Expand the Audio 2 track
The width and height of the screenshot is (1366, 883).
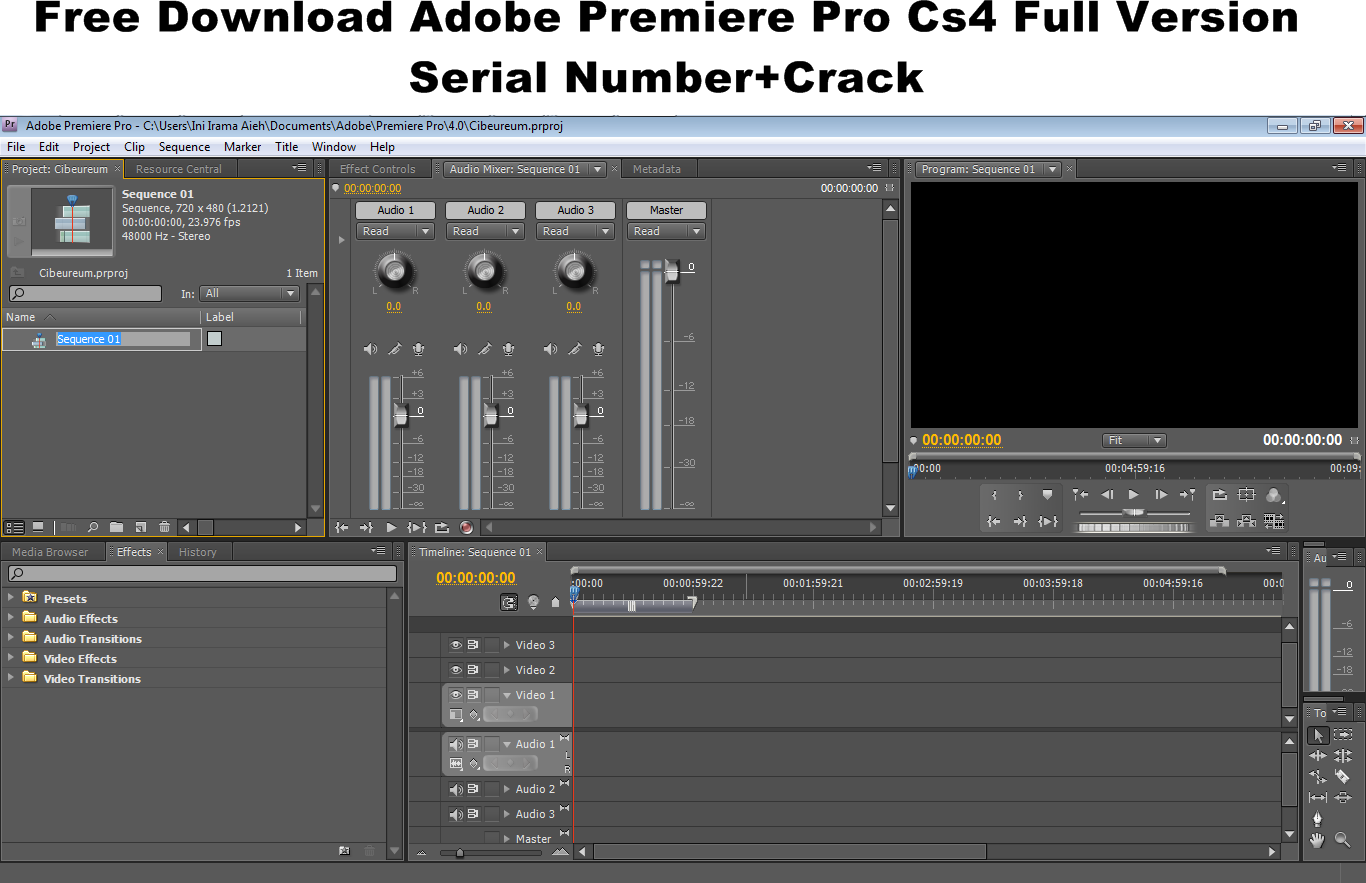point(507,789)
